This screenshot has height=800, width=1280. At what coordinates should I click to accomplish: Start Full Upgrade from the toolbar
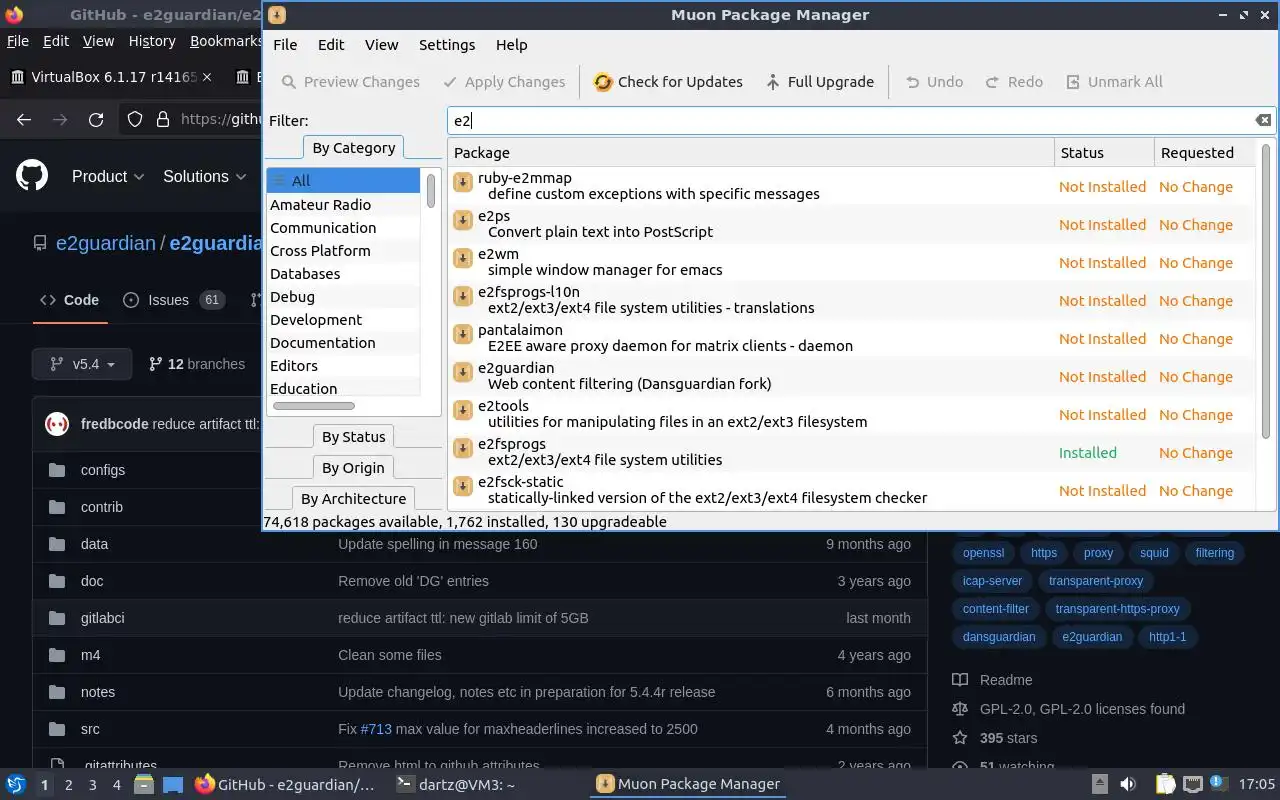click(819, 82)
